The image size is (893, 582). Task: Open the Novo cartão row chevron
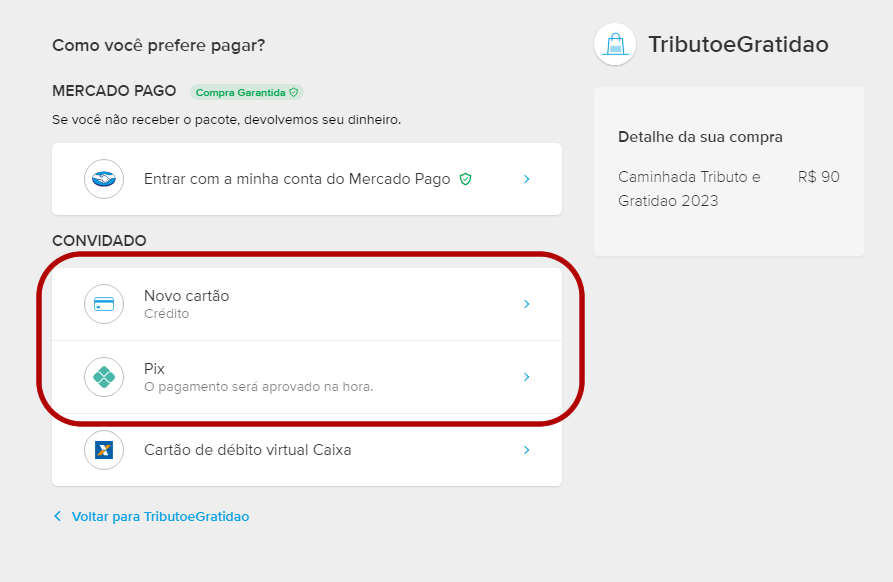[527, 304]
